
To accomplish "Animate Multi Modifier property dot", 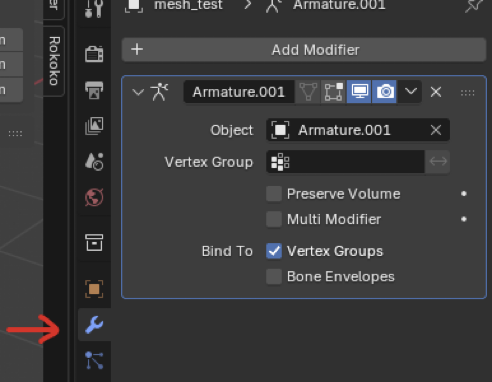I will pos(464,219).
